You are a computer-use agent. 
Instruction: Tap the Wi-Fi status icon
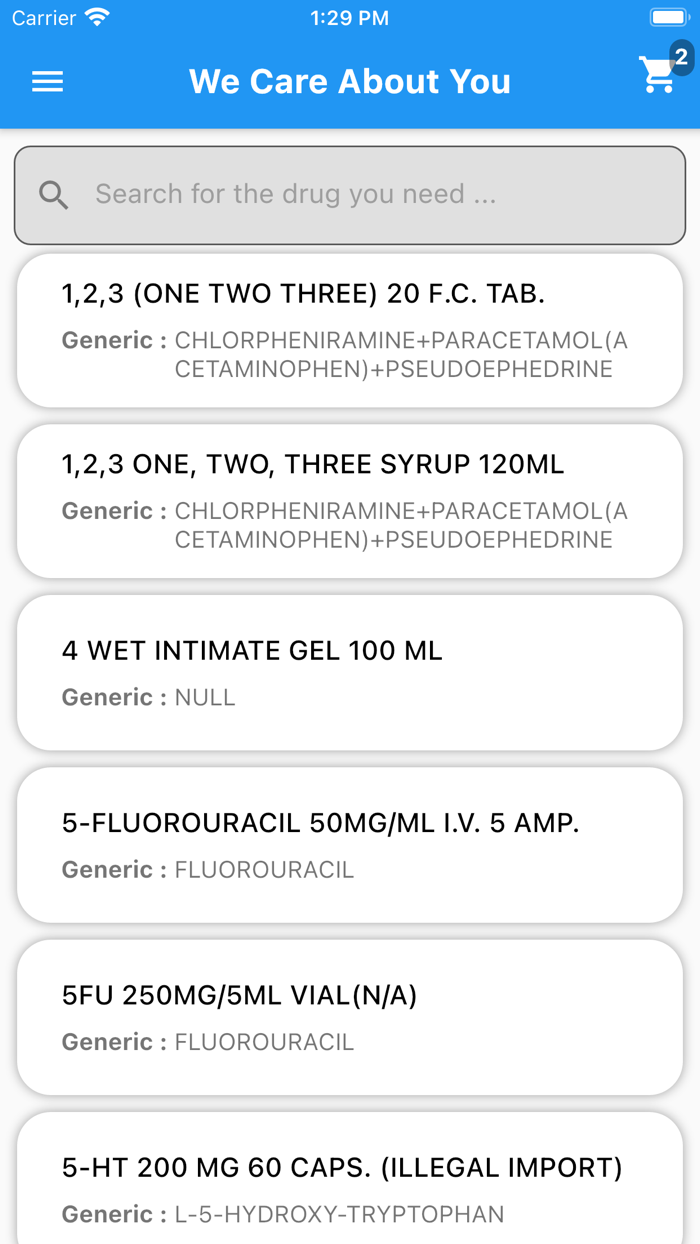97,18
